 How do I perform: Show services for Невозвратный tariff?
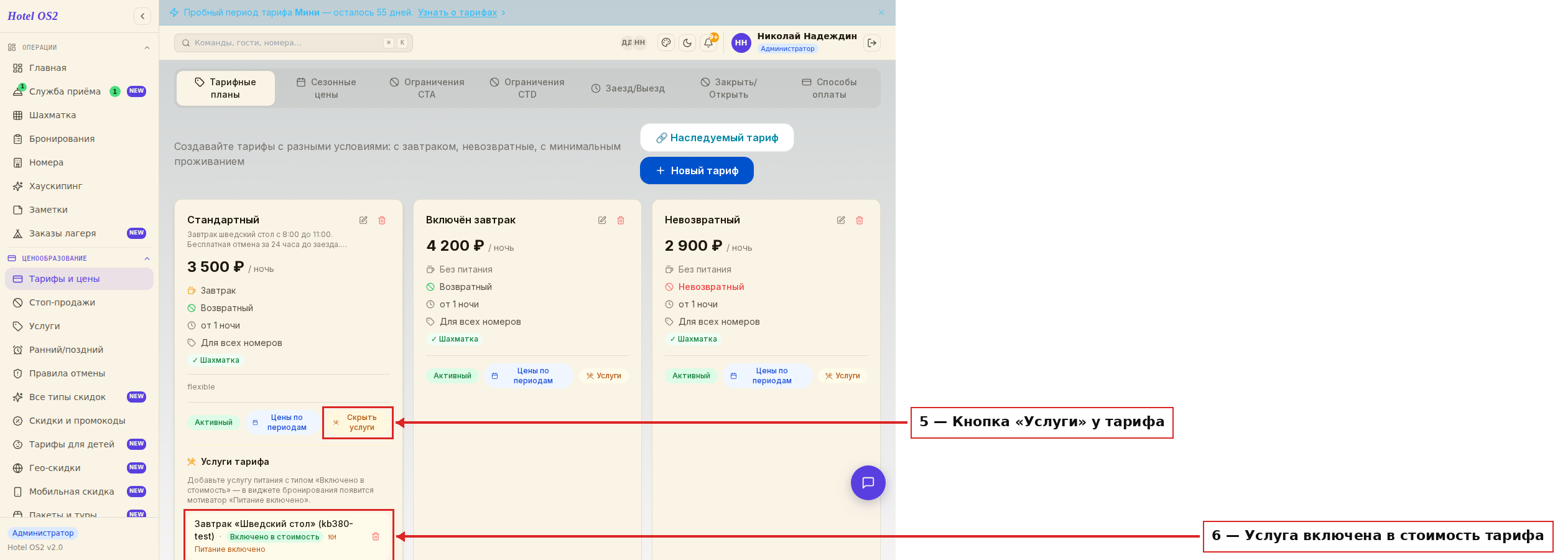coord(842,376)
